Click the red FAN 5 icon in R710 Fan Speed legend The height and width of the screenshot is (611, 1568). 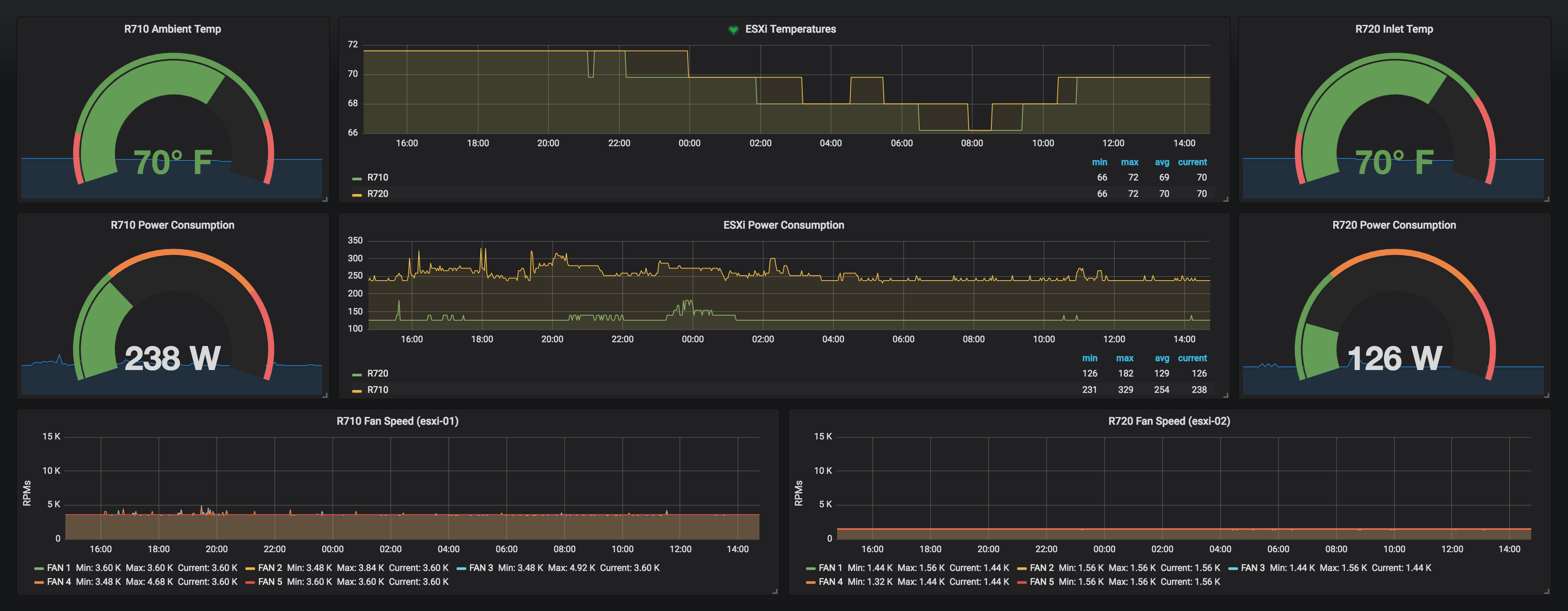251,582
